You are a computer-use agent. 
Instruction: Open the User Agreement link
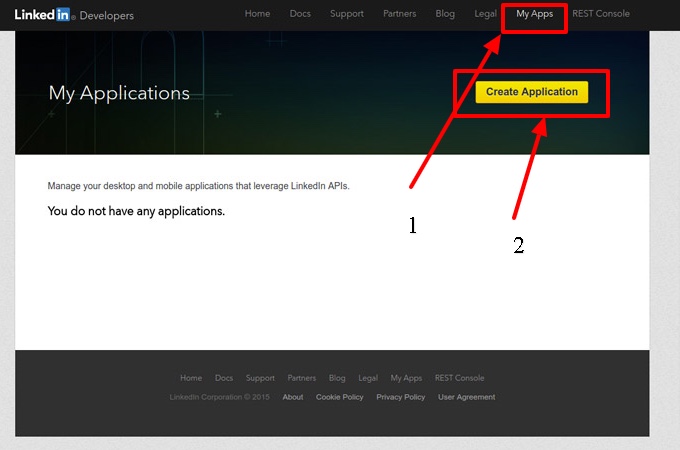coord(467,397)
